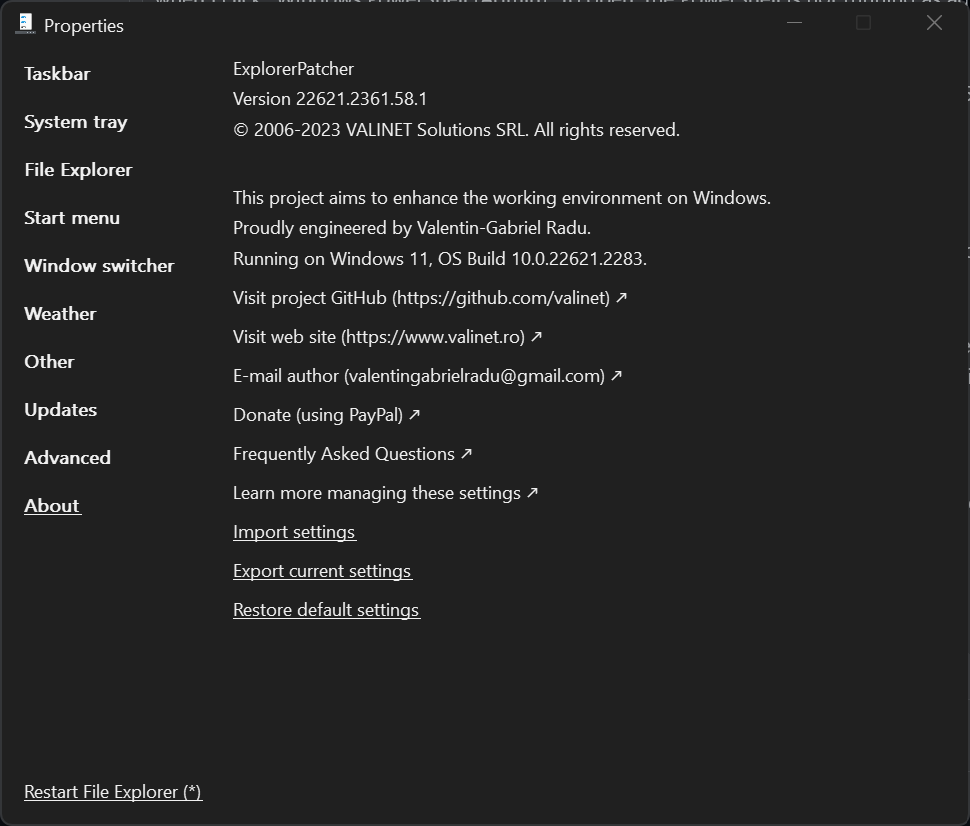Visit the project GitHub page

pyautogui.click(x=420, y=297)
